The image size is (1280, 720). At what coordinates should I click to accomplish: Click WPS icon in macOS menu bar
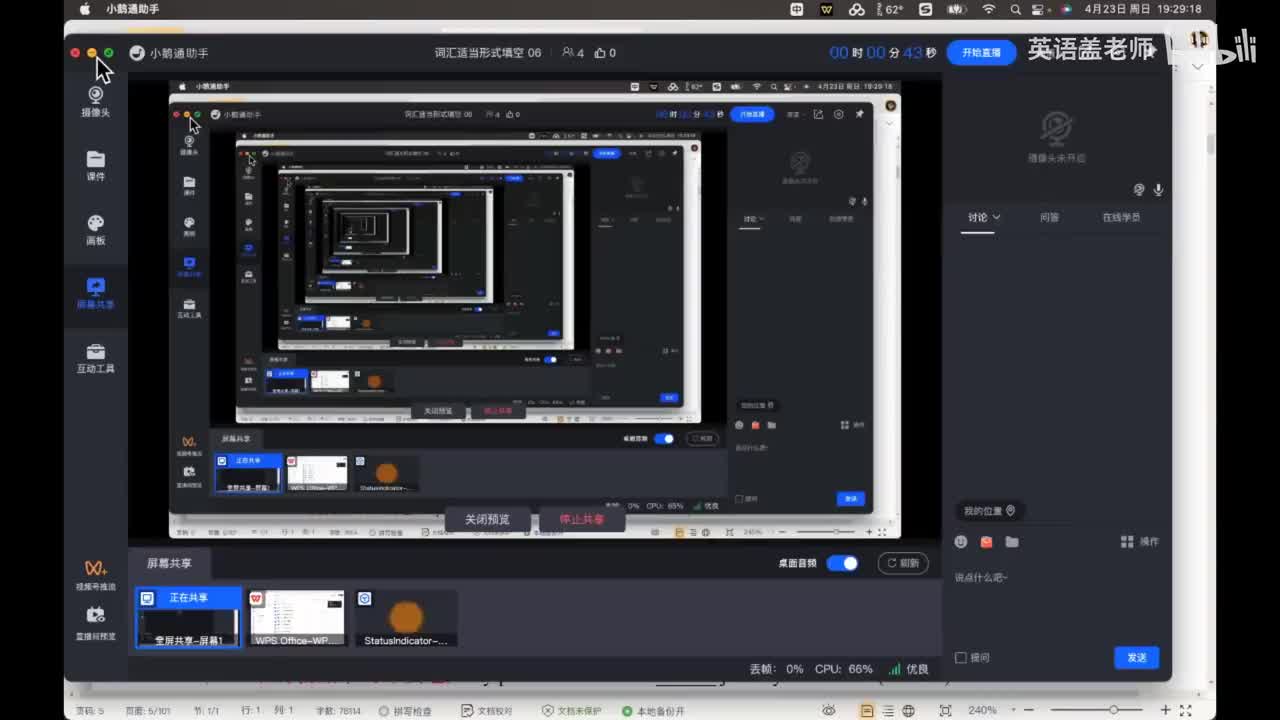[827, 9]
